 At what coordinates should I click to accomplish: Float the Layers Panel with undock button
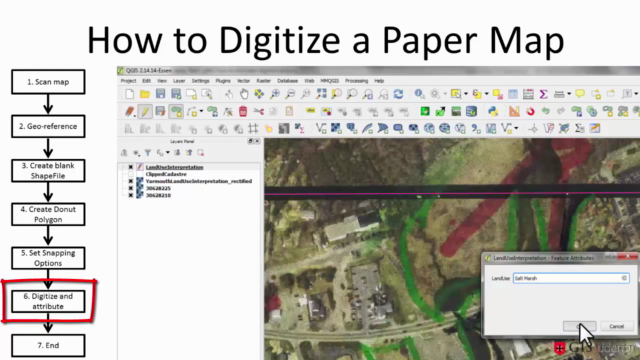tap(250, 141)
